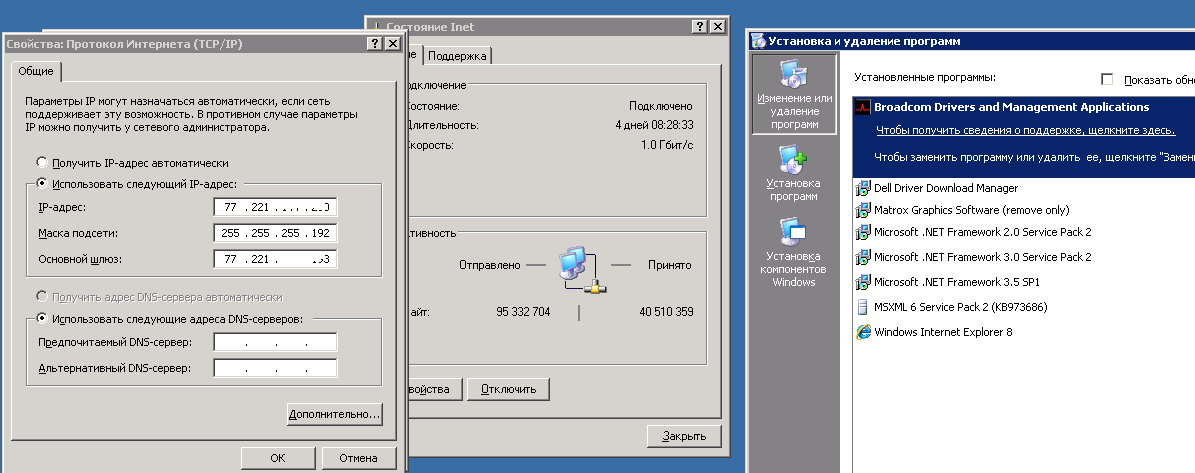Select 'Использовать следующий IP-адрес' radio button

click(x=41, y=184)
